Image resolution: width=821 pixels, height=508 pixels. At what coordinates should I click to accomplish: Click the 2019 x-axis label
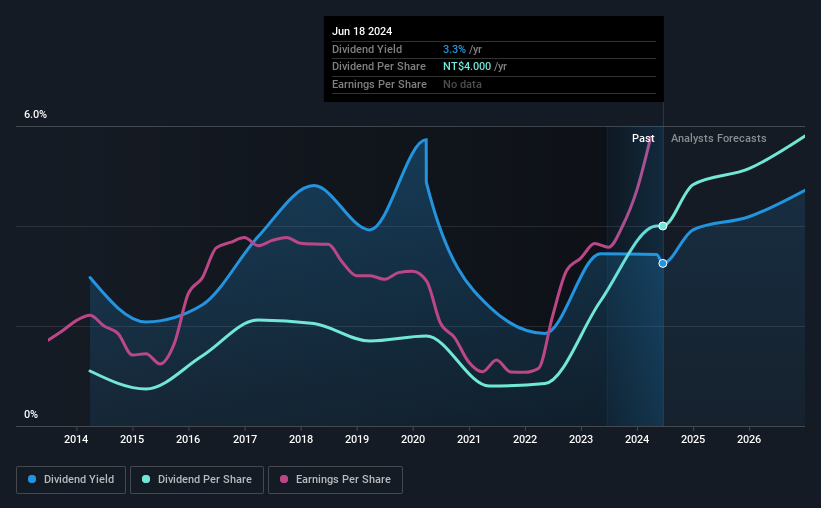pos(357,439)
